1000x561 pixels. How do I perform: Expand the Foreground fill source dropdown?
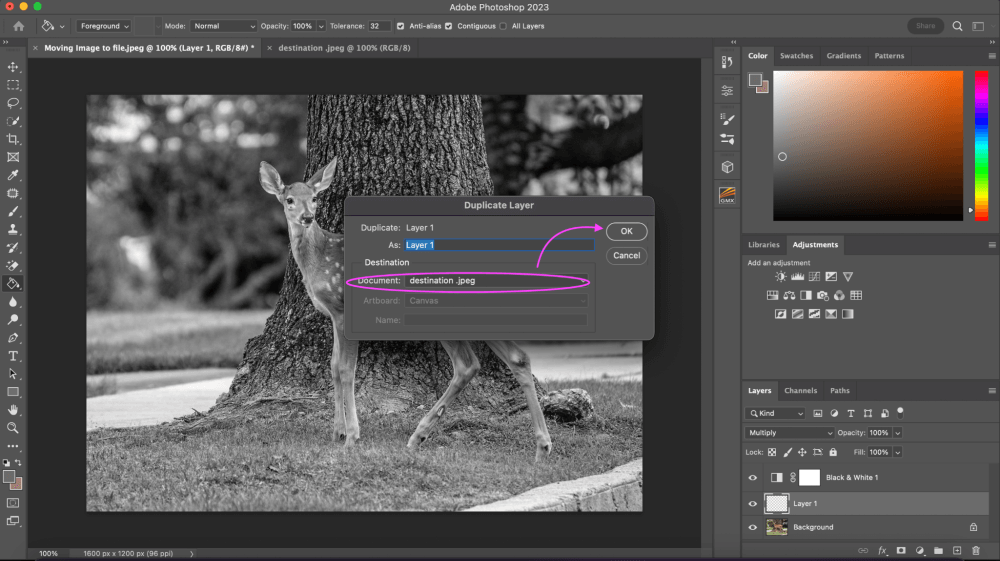pos(103,26)
